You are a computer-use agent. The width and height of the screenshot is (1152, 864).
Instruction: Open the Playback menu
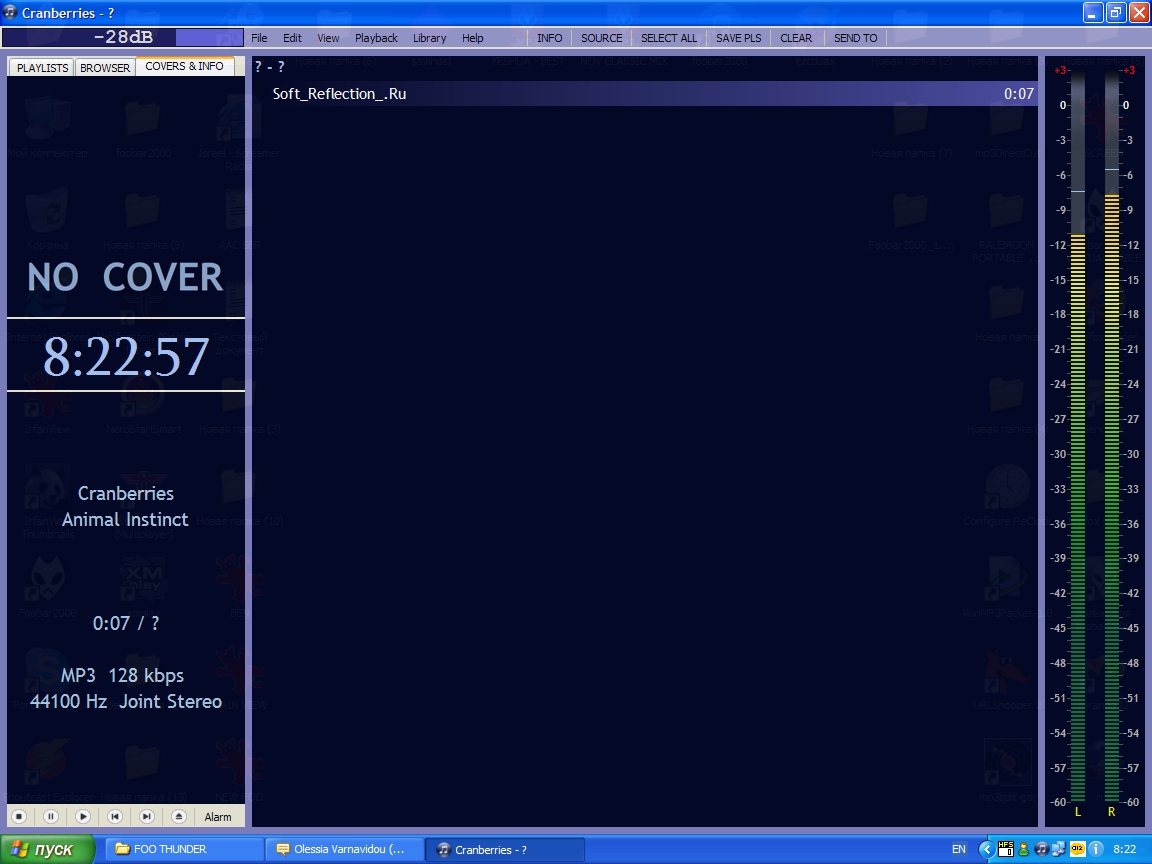click(x=376, y=38)
